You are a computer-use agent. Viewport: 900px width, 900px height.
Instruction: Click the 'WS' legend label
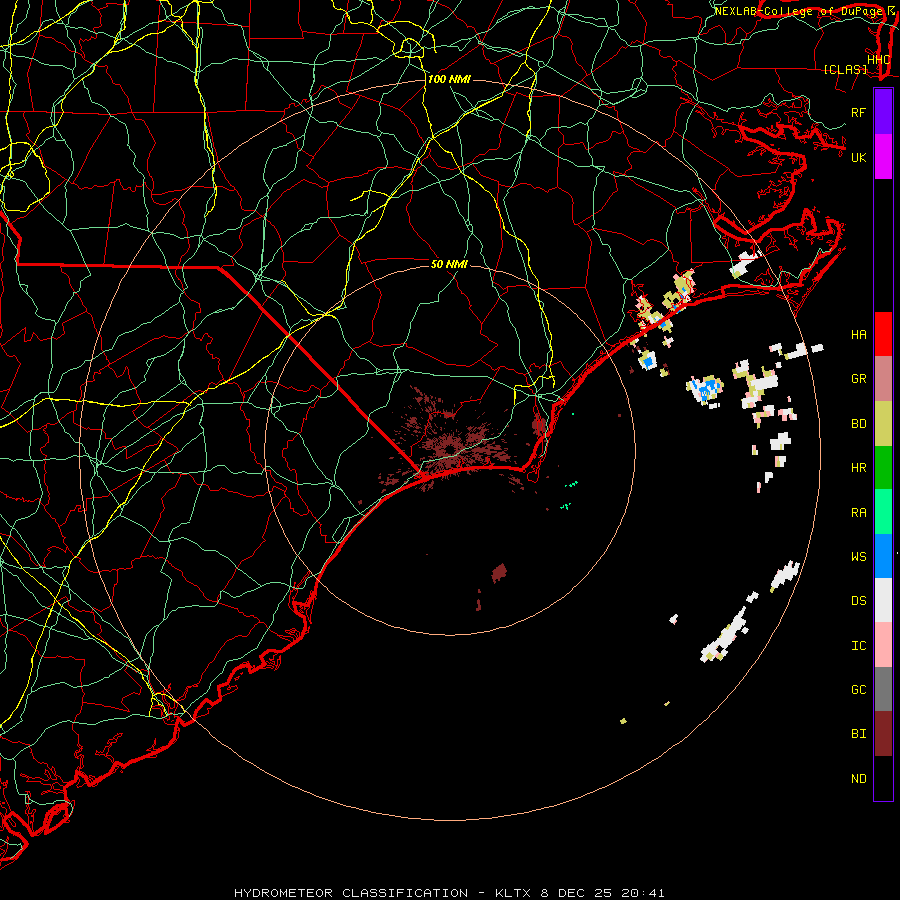pos(858,557)
